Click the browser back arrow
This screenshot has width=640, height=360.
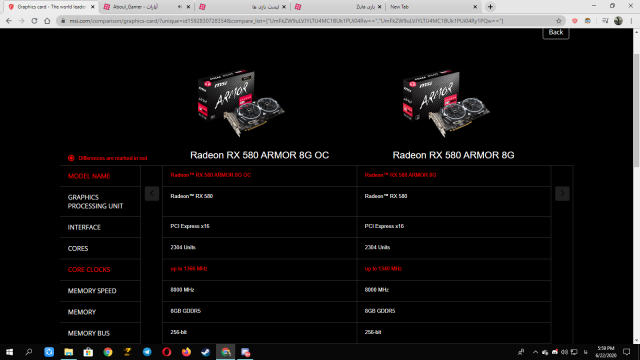pos(9,21)
